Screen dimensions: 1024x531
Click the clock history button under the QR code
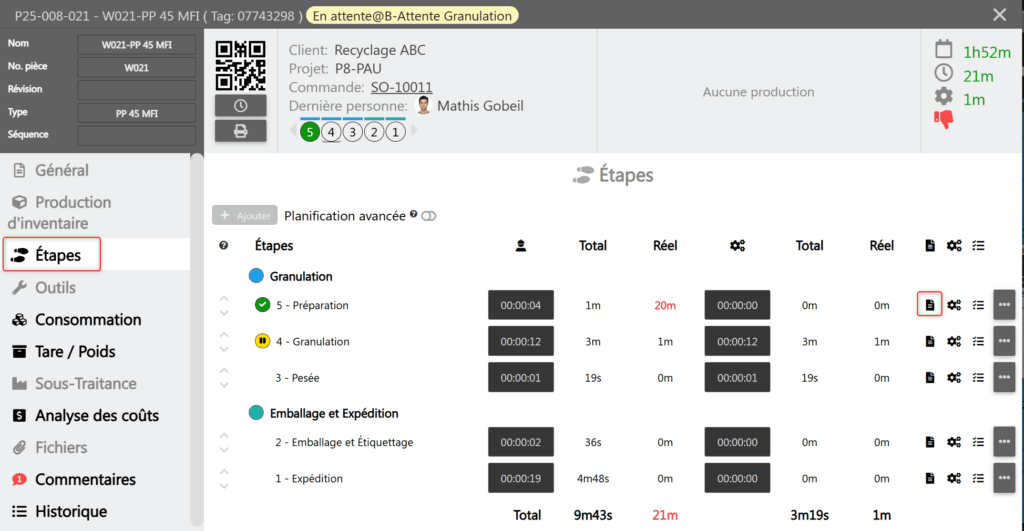pyautogui.click(x=240, y=106)
